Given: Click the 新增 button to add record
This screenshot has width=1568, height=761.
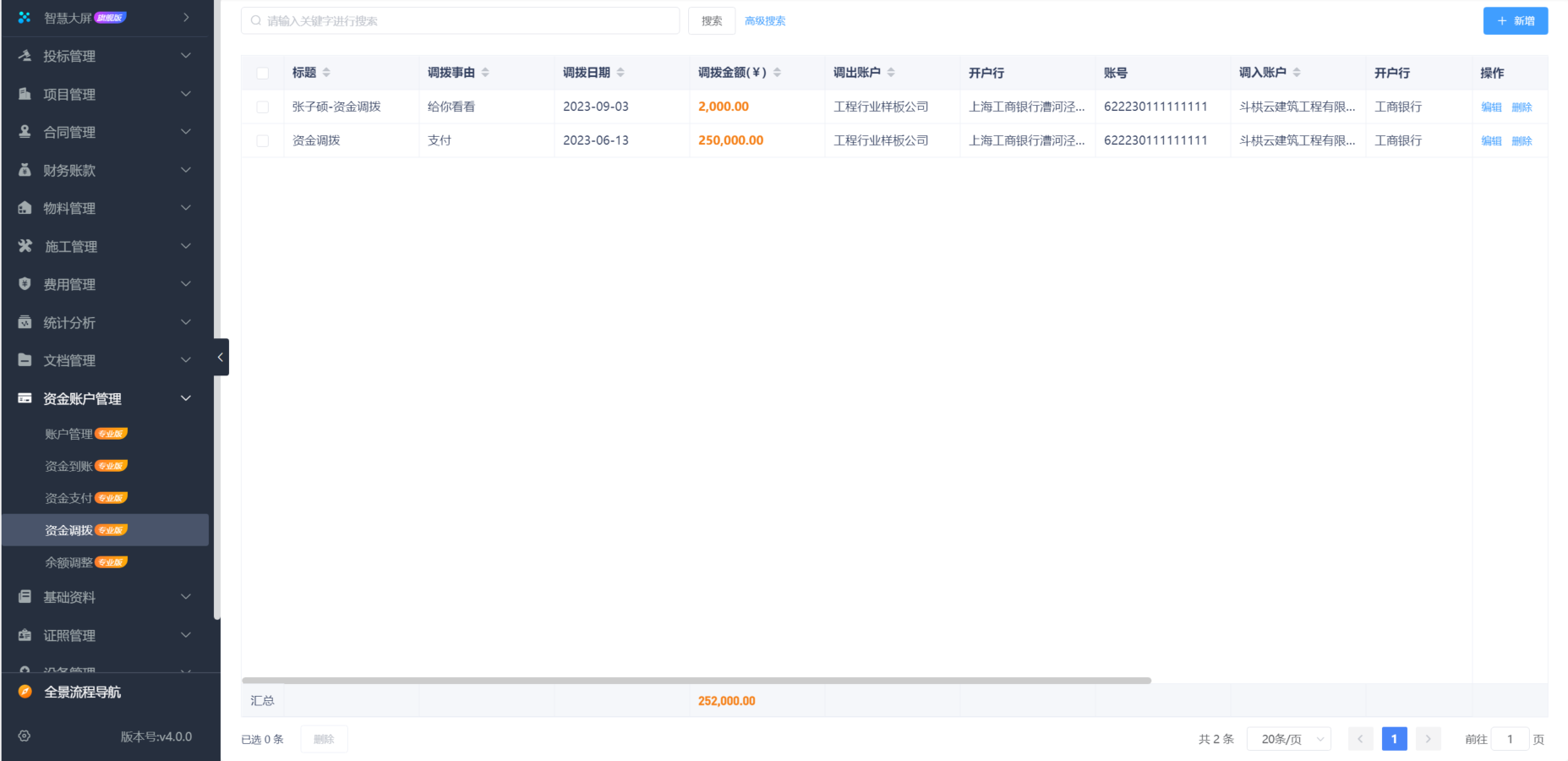Looking at the screenshot, I should point(1515,20).
